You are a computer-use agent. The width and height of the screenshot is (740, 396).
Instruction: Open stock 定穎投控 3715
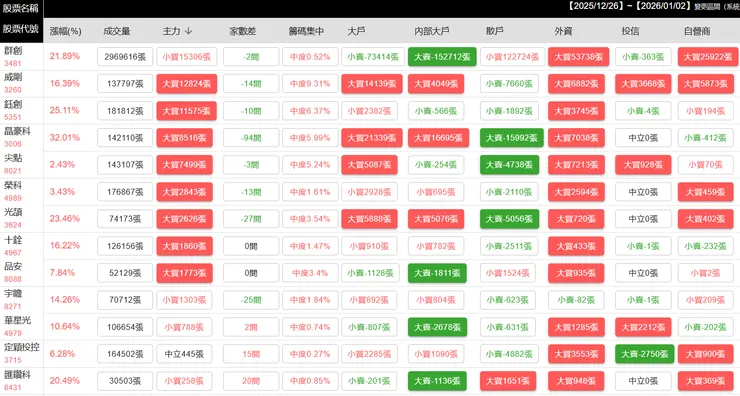point(21,354)
